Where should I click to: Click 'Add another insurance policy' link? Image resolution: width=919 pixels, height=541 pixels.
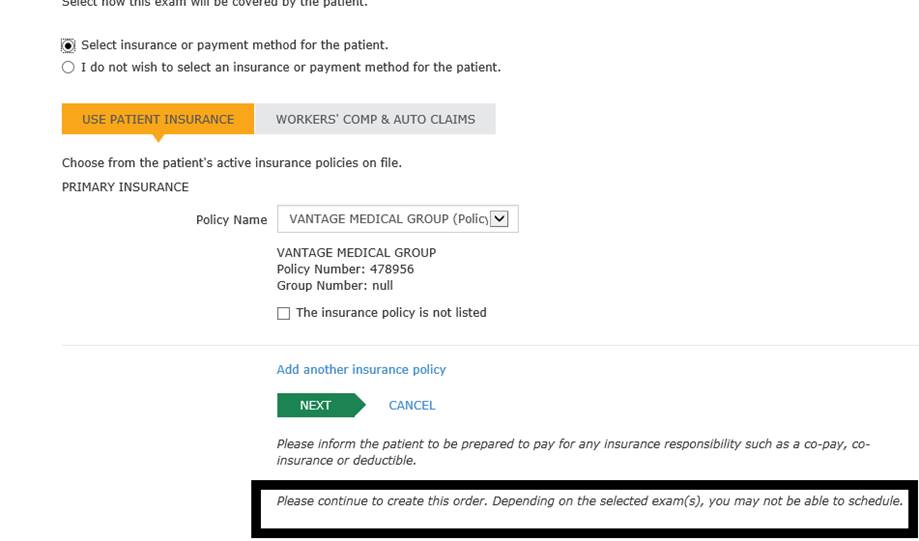(x=361, y=369)
